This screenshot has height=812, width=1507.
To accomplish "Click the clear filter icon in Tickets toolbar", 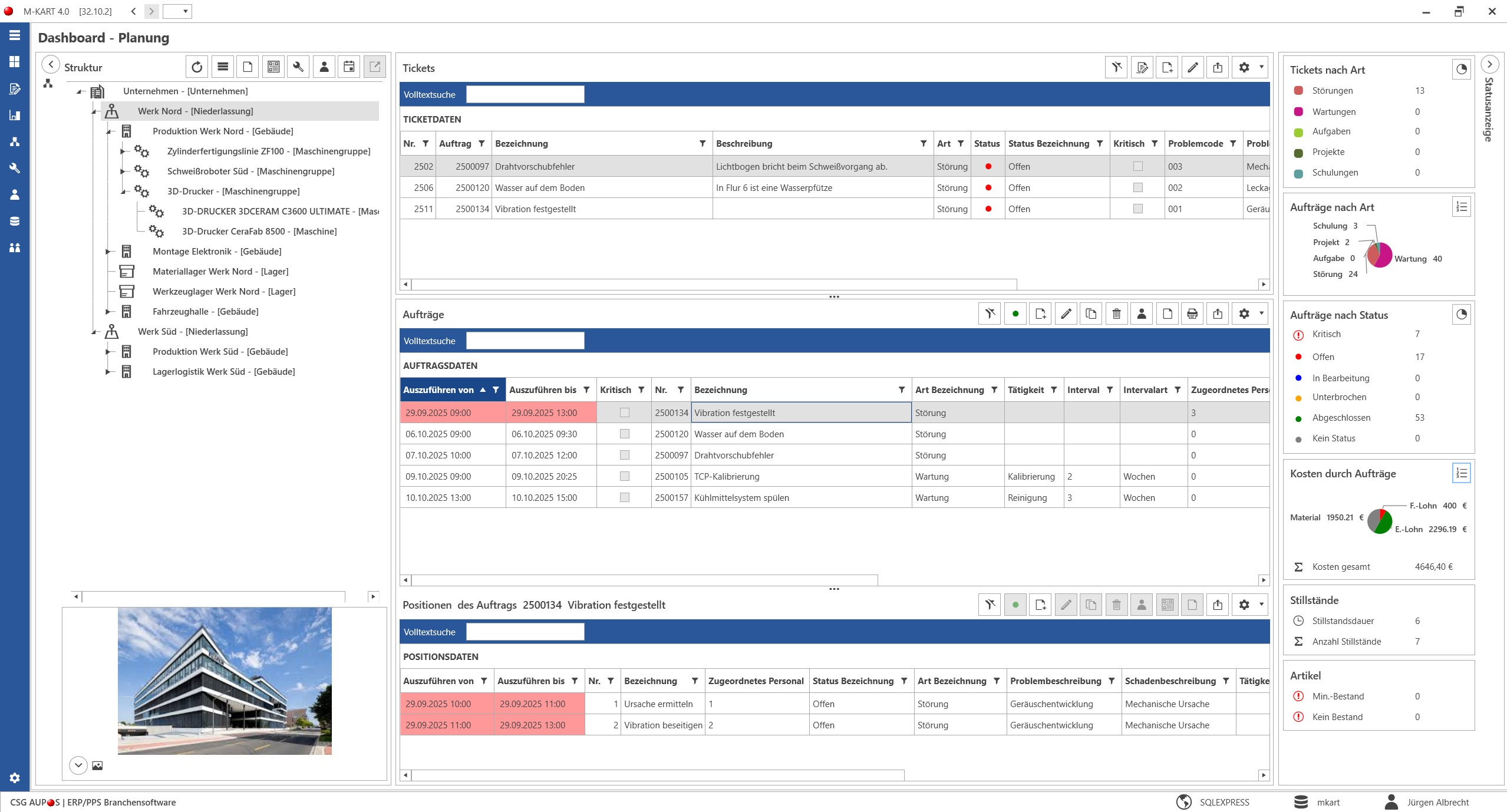I will click(x=1116, y=68).
